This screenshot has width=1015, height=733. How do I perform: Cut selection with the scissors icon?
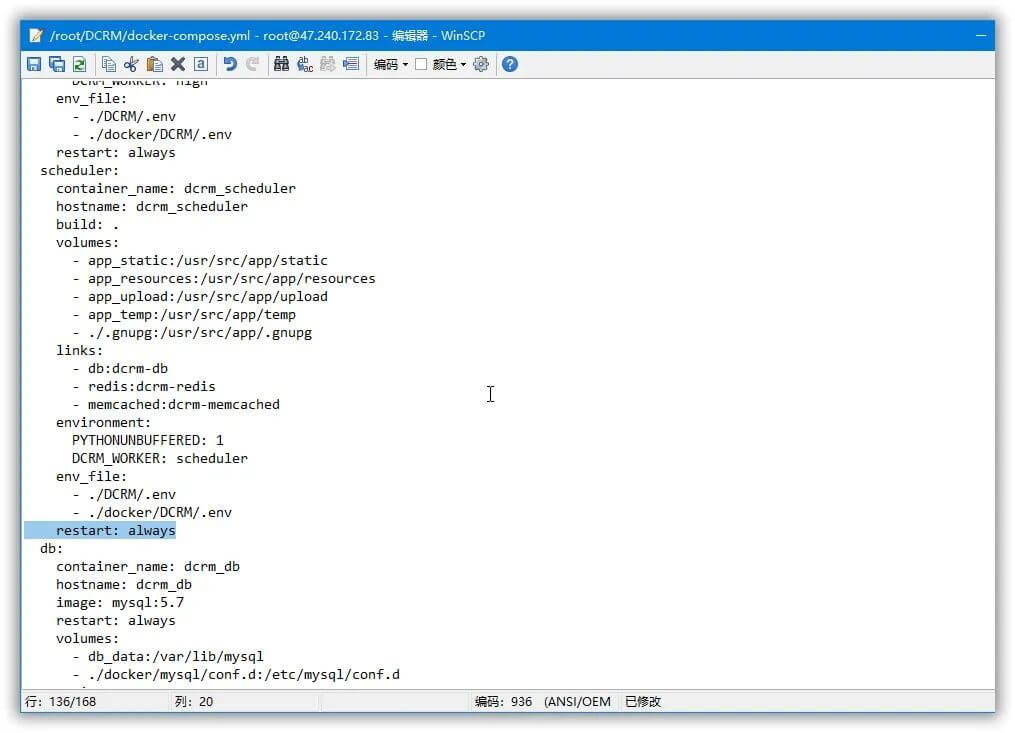tap(131, 64)
